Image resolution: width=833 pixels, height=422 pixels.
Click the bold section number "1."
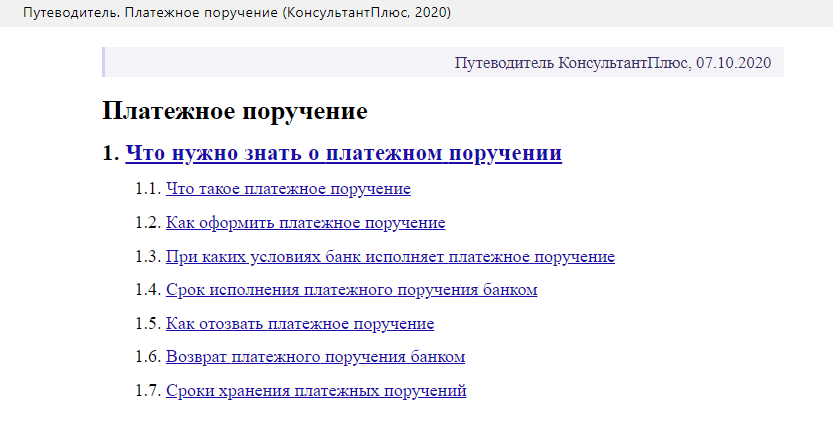[111, 153]
